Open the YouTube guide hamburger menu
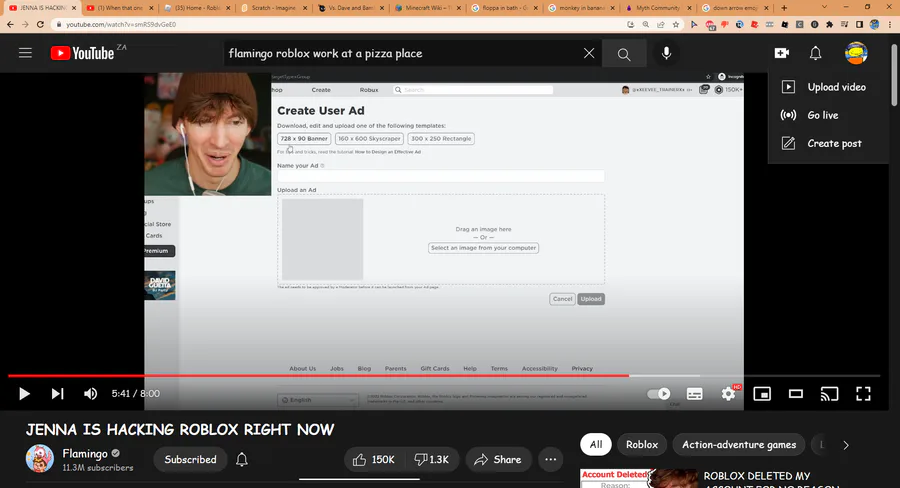The height and width of the screenshot is (488, 900). point(25,53)
